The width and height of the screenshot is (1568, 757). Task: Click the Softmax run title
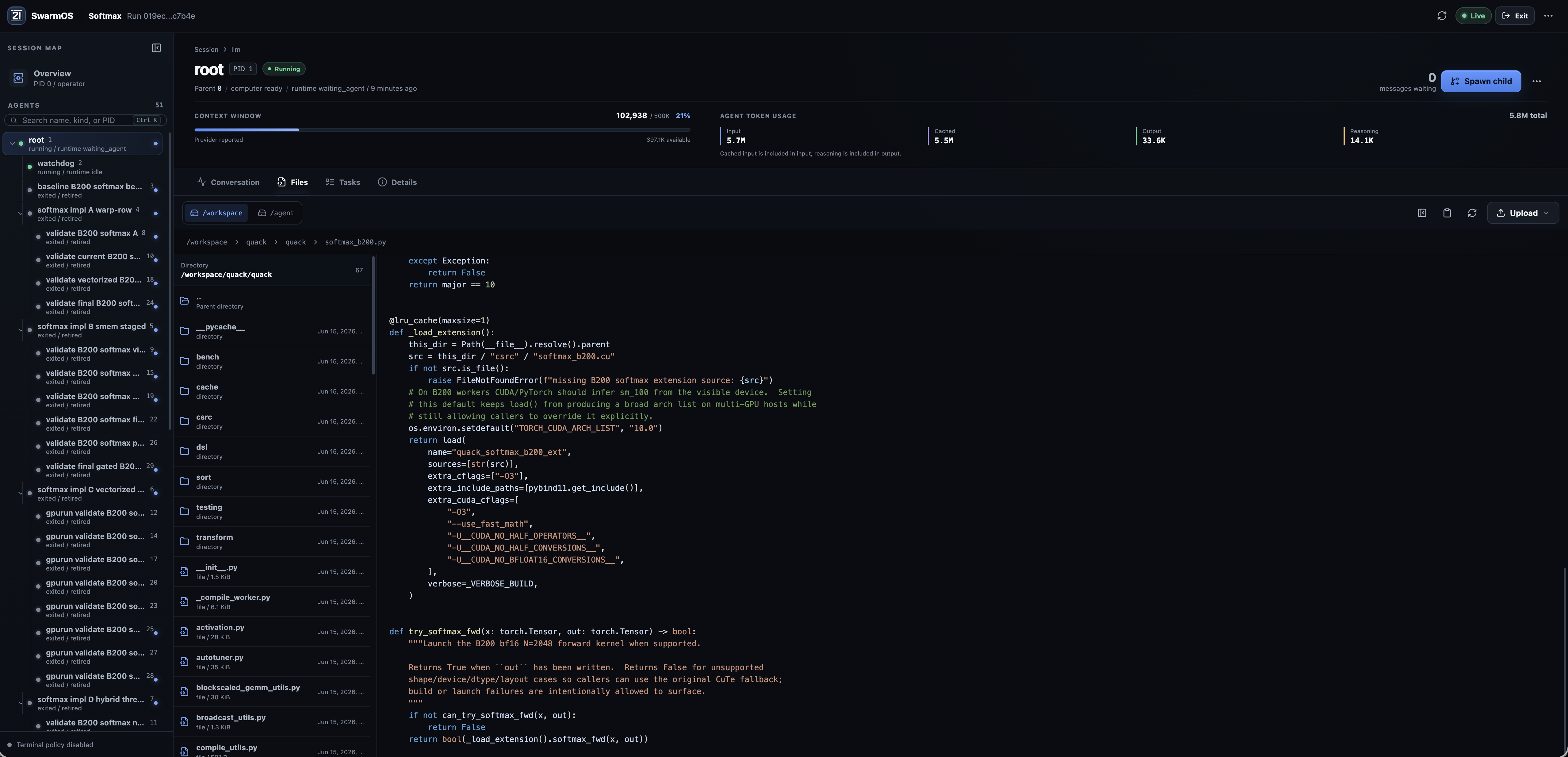[x=105, y=16]
